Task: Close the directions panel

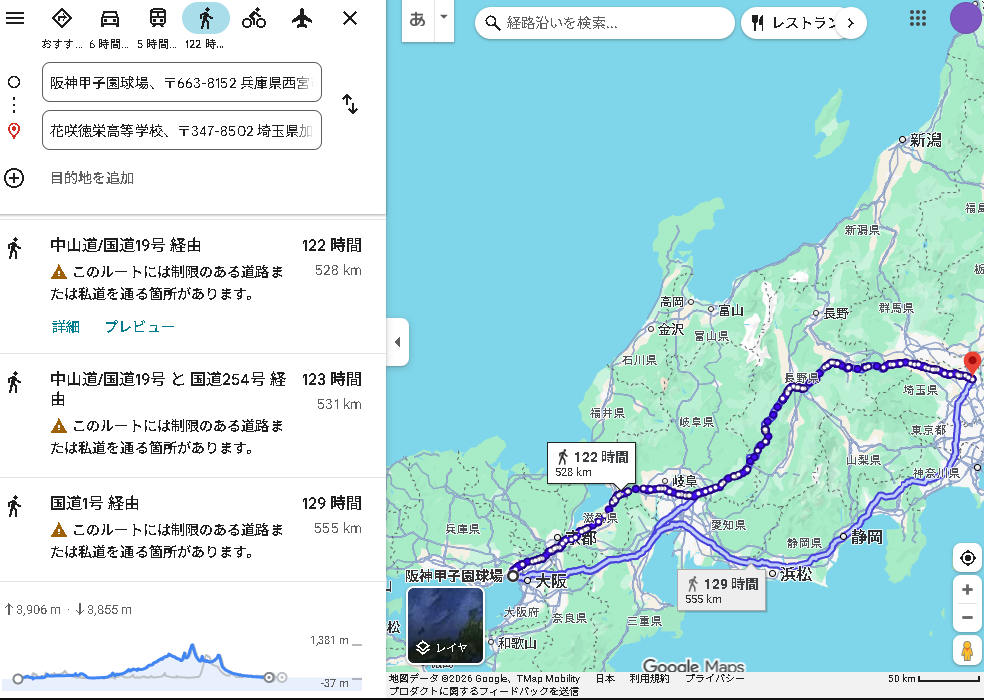Action: pos(350,18)
